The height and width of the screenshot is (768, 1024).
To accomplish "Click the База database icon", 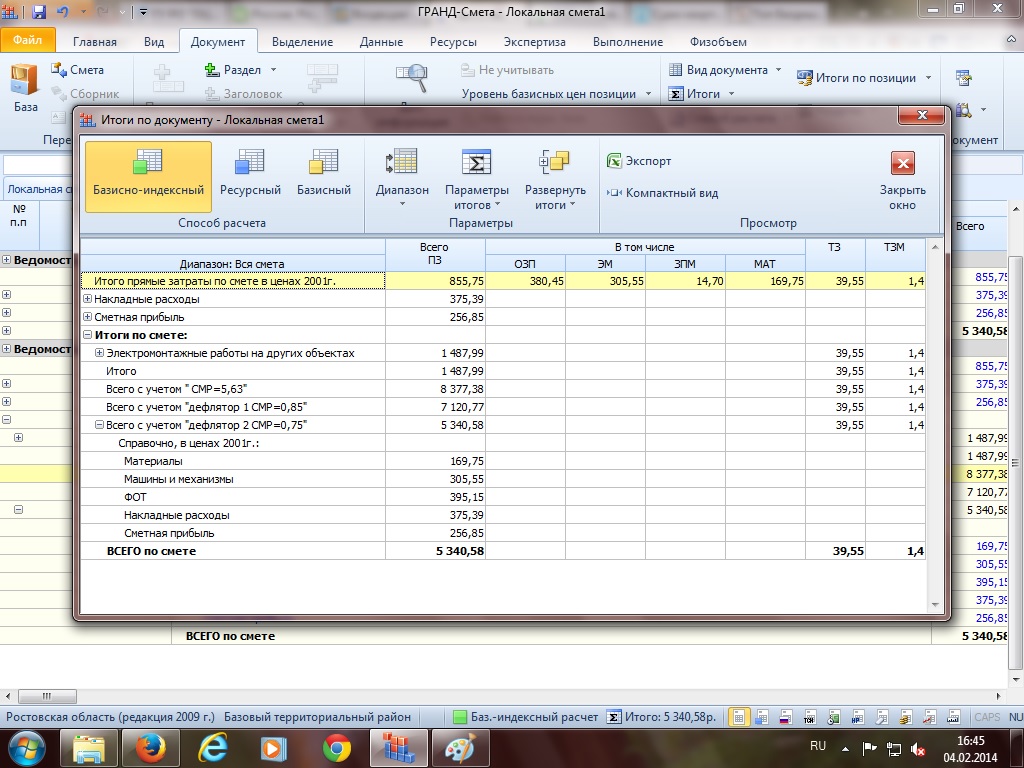I will (25, 87).
